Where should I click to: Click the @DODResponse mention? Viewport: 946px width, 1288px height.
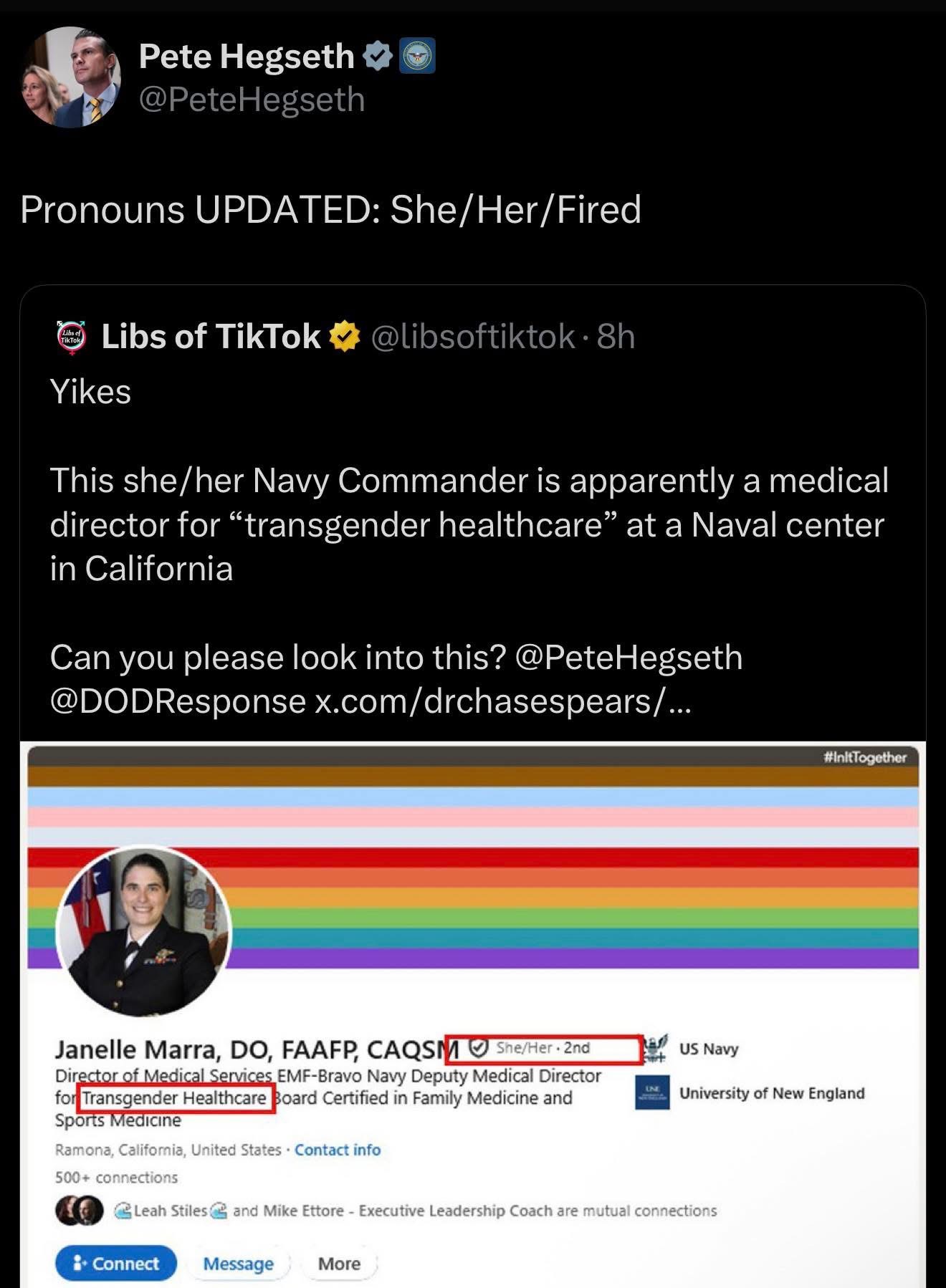click(x=178, y=701)
